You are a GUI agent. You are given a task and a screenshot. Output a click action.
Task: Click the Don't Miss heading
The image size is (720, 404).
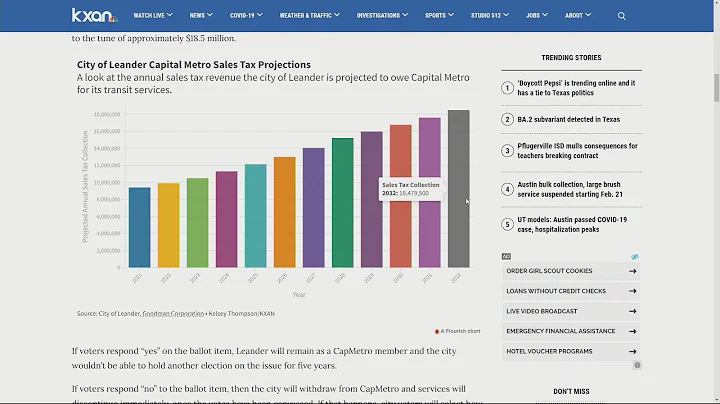click(571, 392)
